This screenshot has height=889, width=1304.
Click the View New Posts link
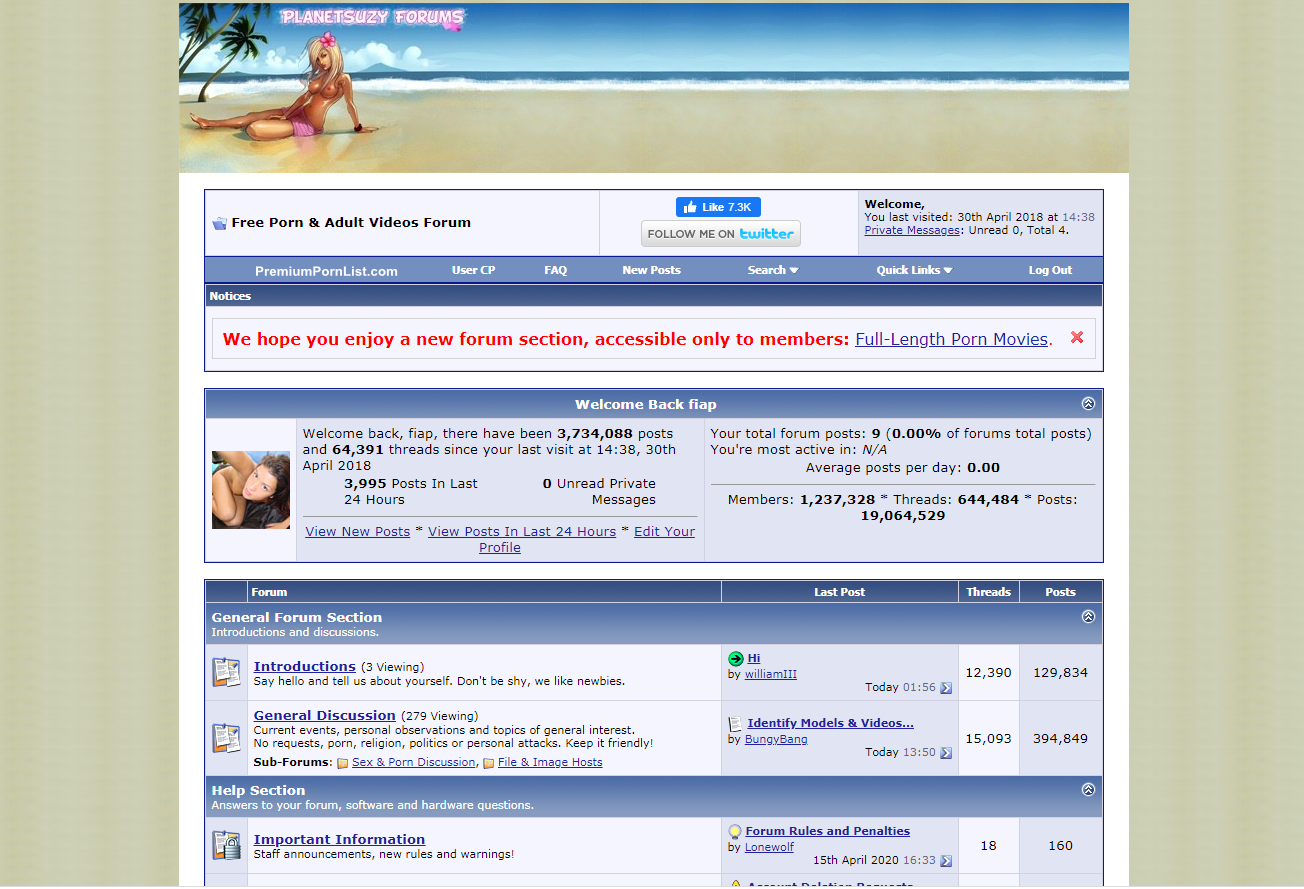pos(357,531)
